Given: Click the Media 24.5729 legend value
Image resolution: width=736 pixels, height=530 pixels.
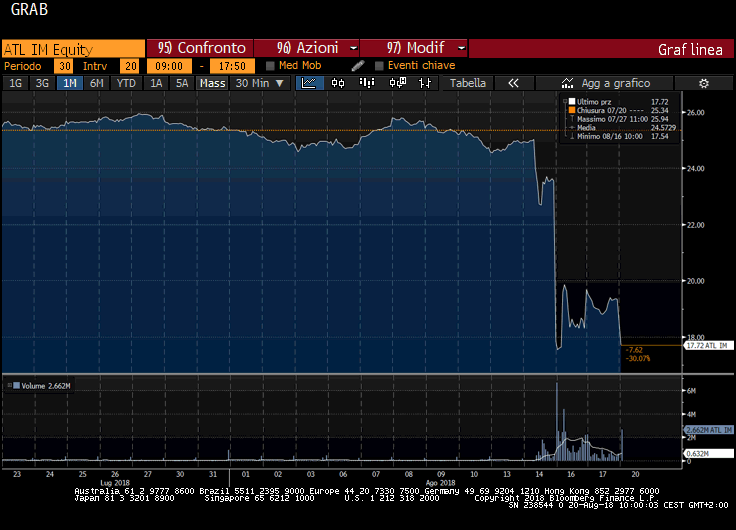Looking at the screenshot, I should click(x=663, y=128).
